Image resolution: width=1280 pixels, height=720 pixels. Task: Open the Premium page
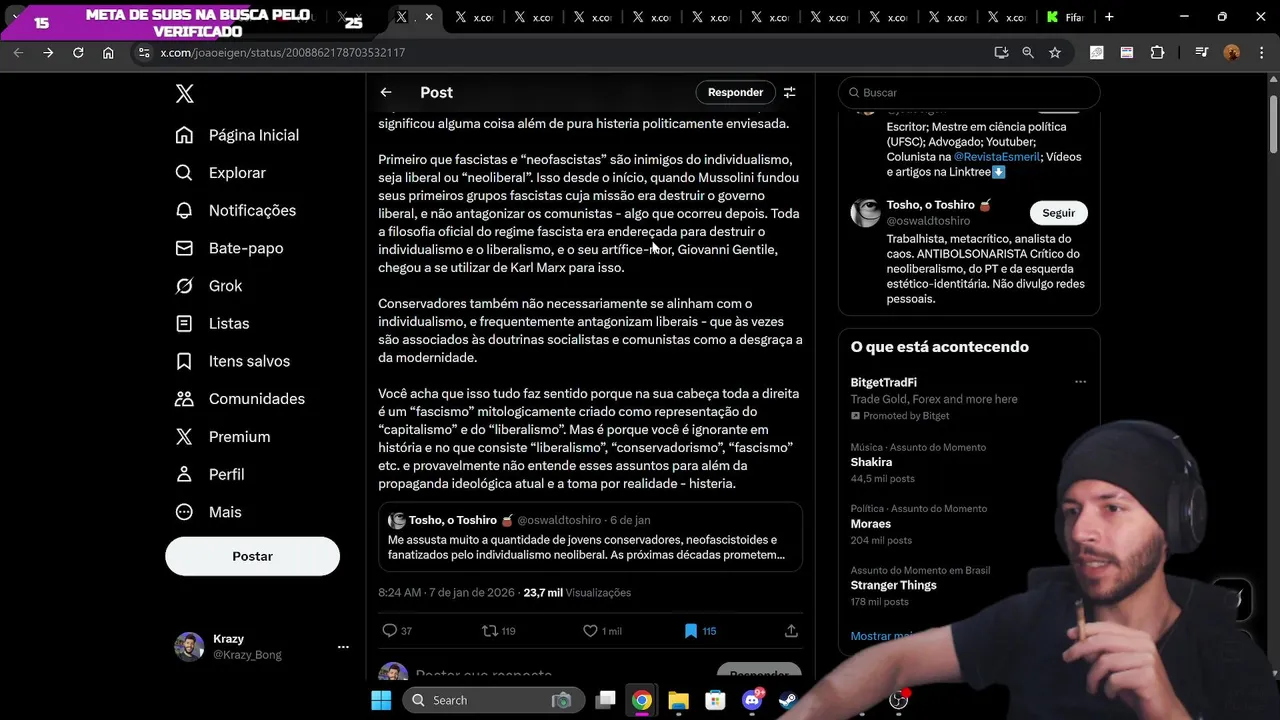[x=223, y=437]
